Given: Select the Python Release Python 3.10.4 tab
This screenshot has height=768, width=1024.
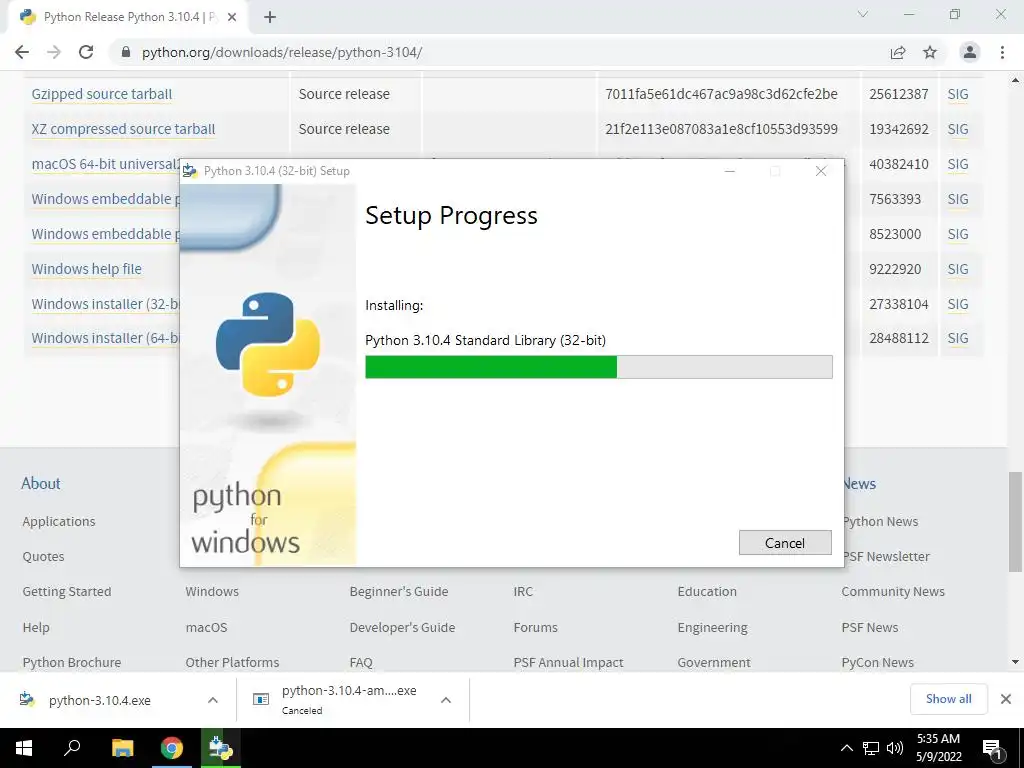Looking at the screenshot, I should pos(129,17).
